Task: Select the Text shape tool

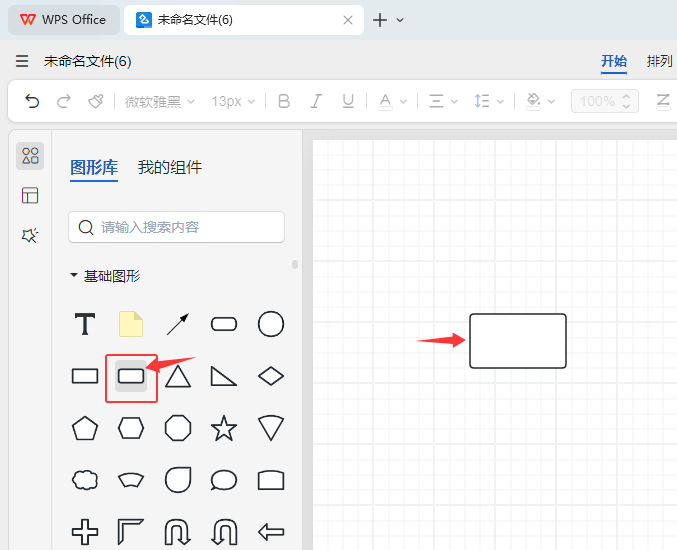Action: click(x=85, y=324)
